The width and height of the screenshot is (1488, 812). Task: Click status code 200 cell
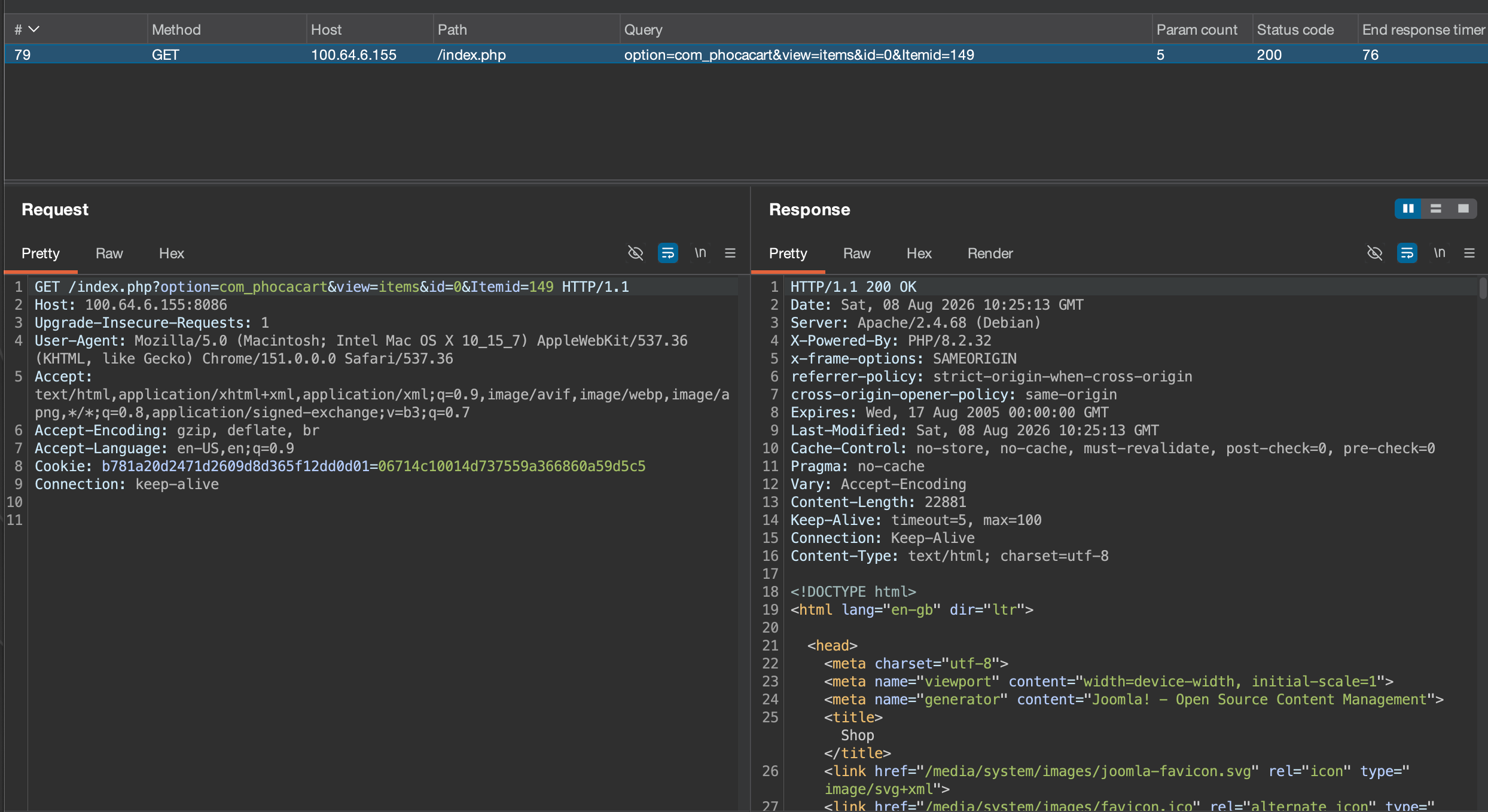tap(1269, 54)
